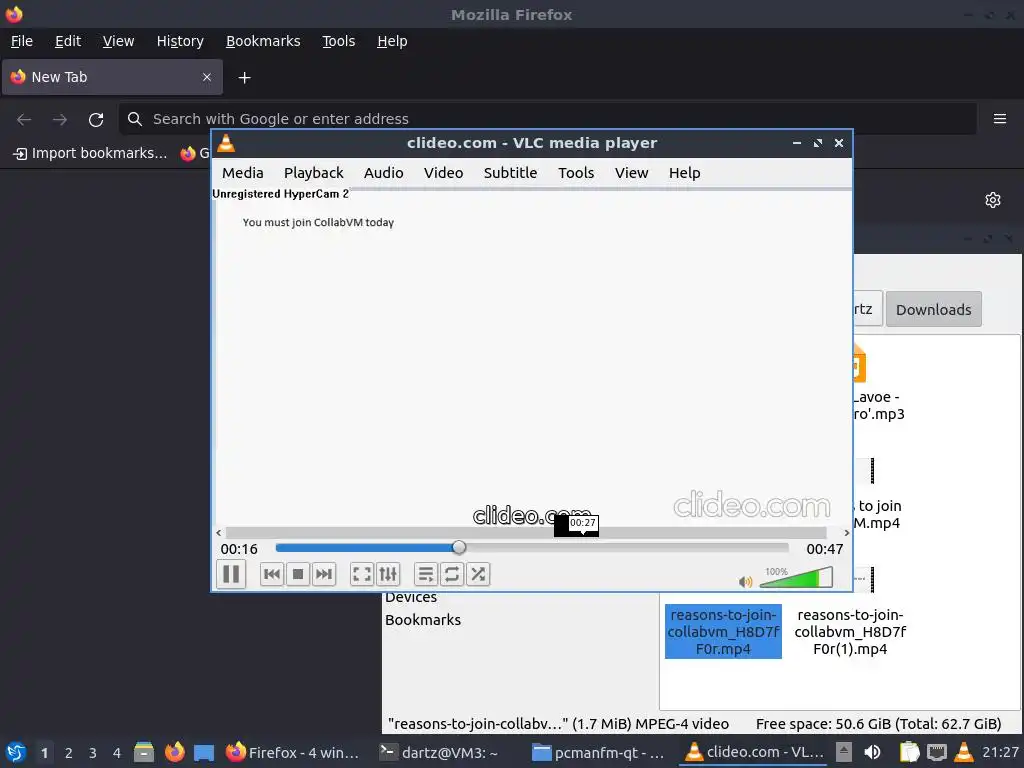Open VLC Audio menu
1024x768 pixels.
(x=383, y=173)
